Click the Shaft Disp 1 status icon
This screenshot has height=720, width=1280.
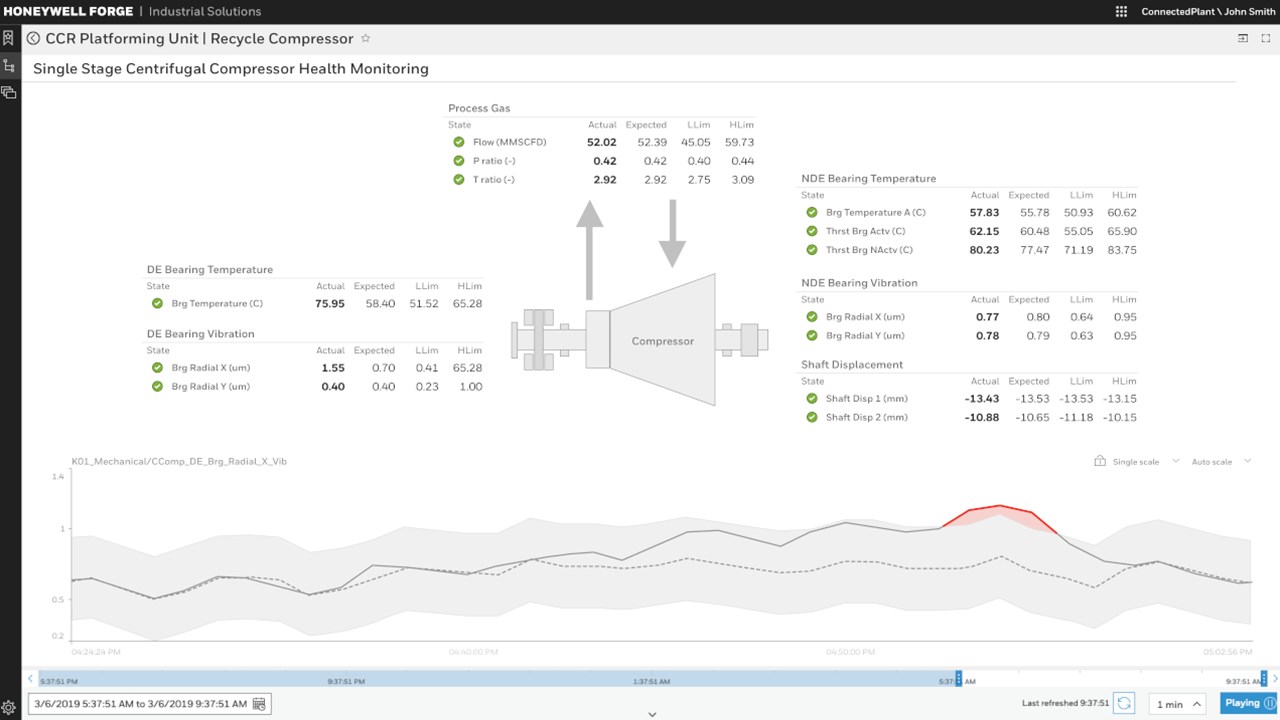point(811,398)
